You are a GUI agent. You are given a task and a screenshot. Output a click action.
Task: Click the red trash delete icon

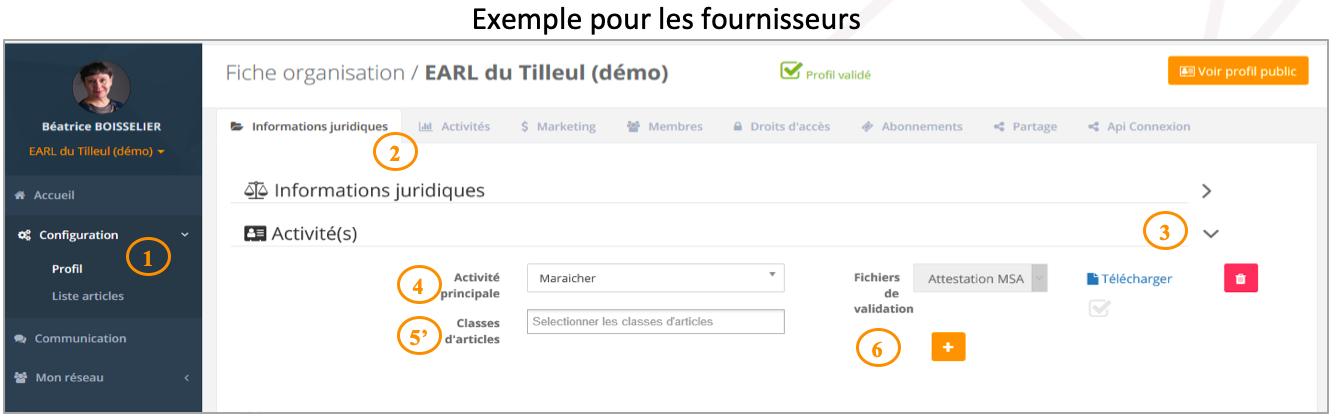[1240, 278]
